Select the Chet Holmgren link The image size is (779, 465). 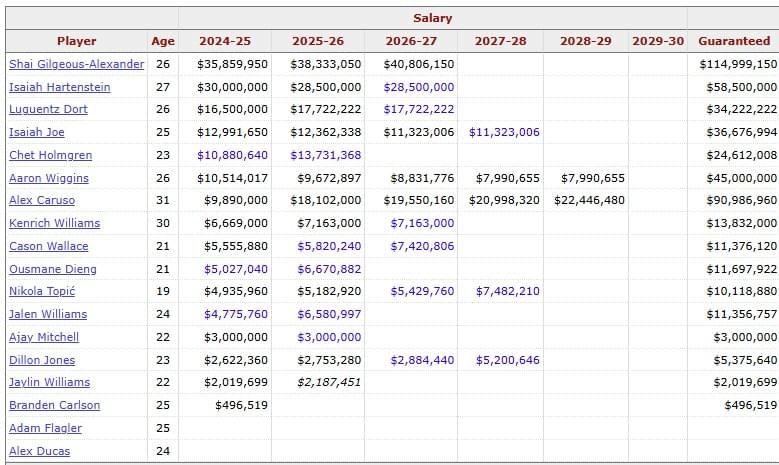(50, 155)
